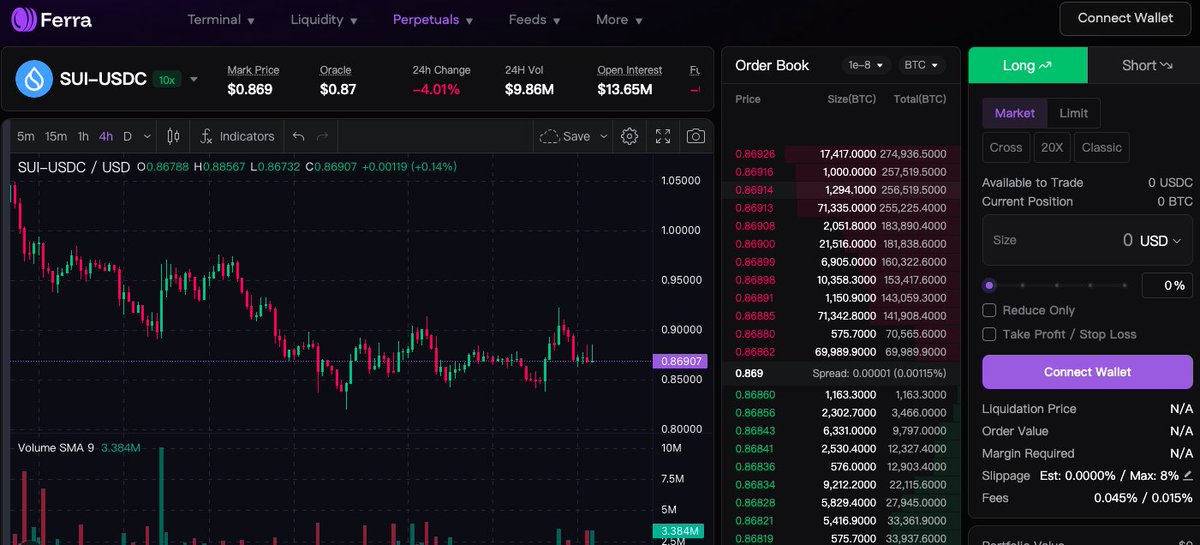Click the purple Connect Wallet button
This screenshot has height=545, width=1200.
pyautogui.click(x=1087, y=372)
